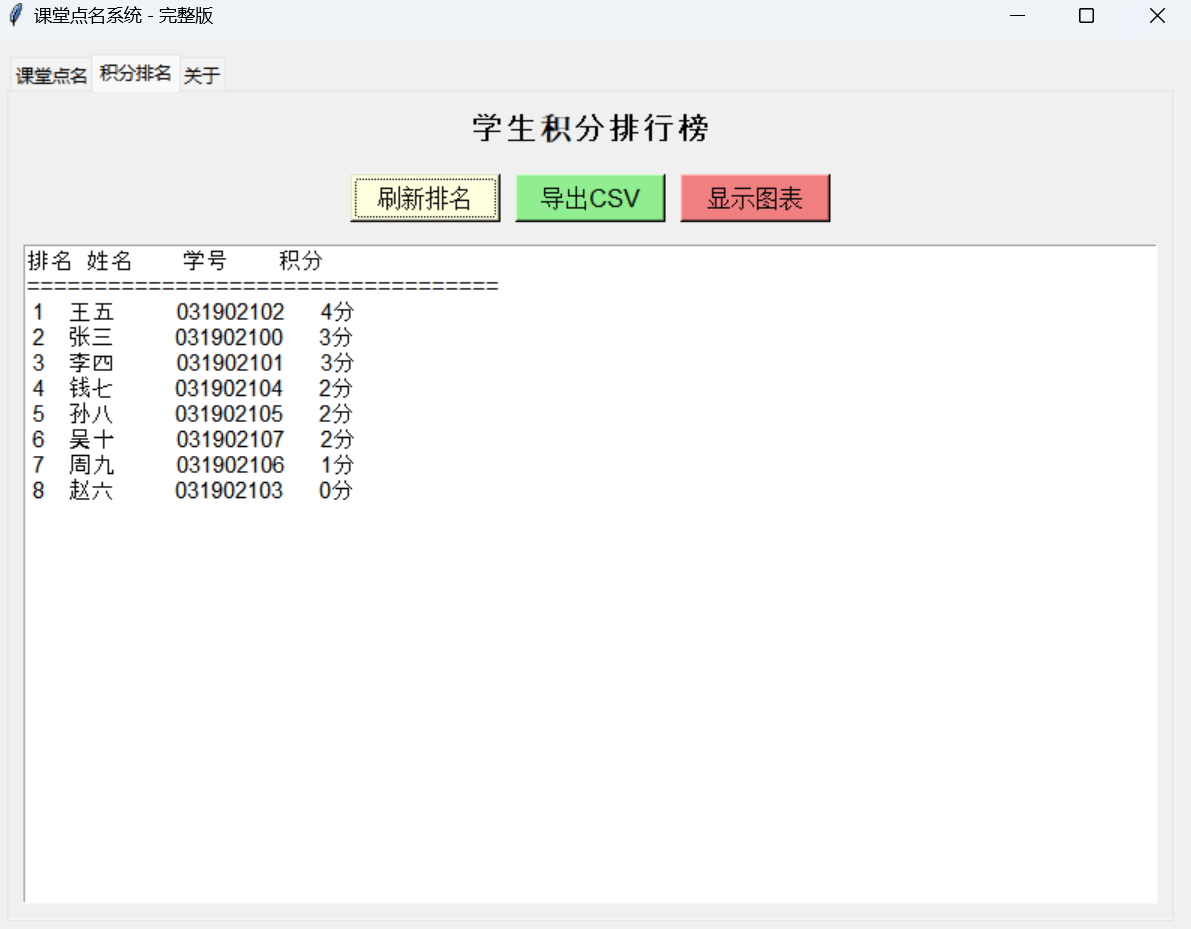Click 吴十's student number 031902107

pyautogui.click(x=230, y=440)
